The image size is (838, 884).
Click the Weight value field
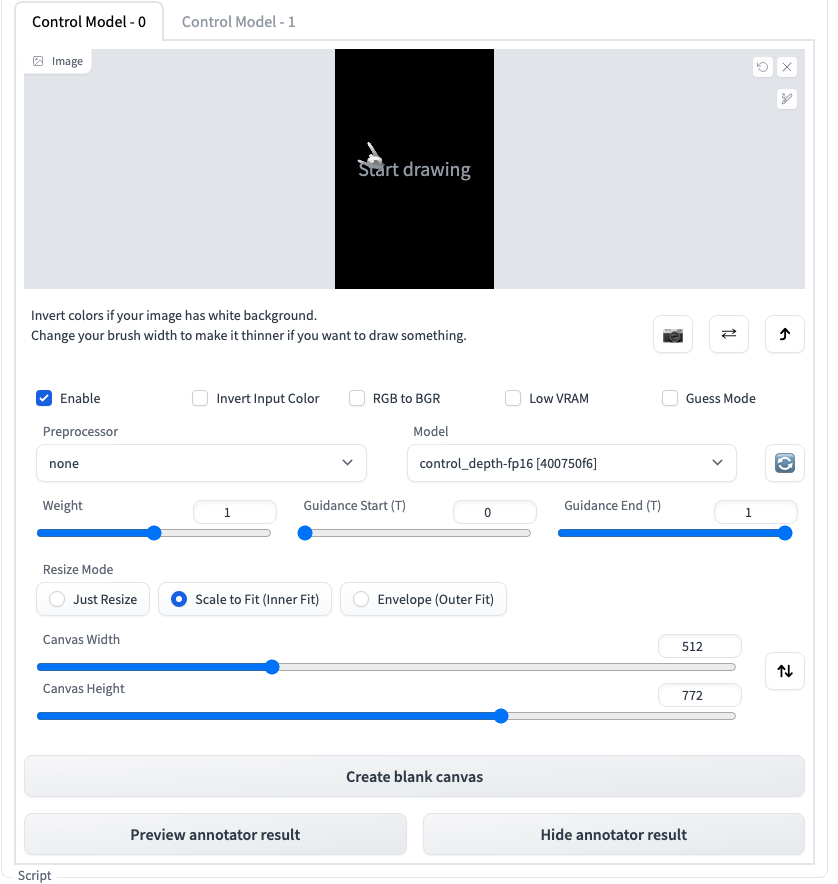tap(235, 512)
